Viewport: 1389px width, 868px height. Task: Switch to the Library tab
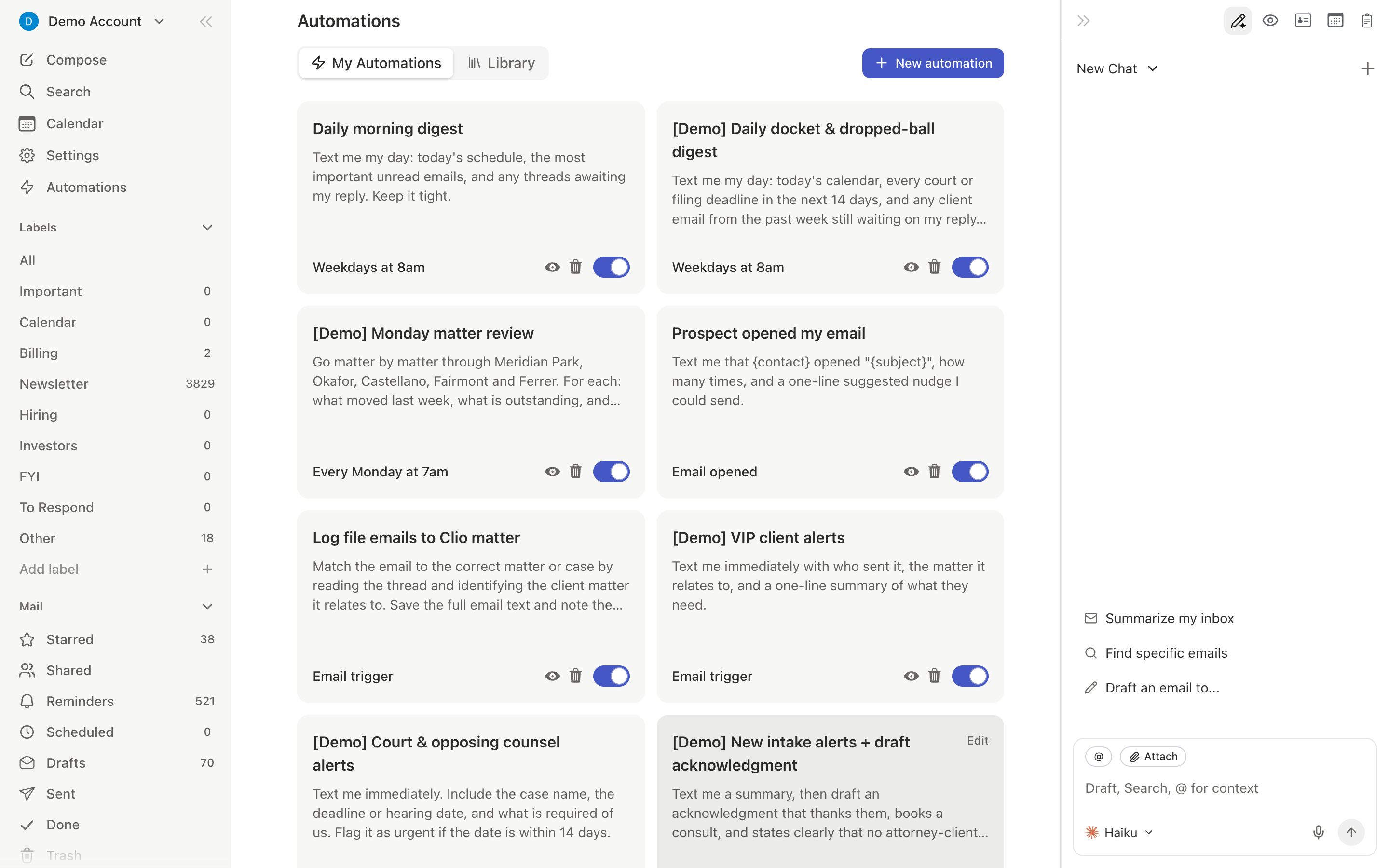pyautogui.click(x=501, y=63)
